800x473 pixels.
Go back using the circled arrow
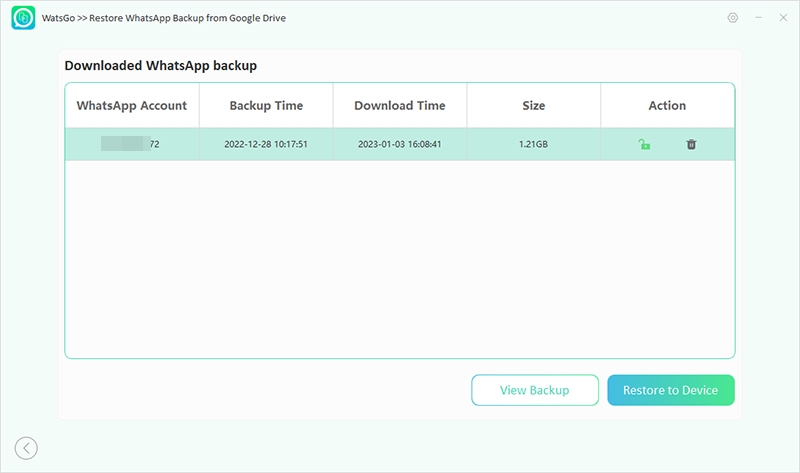point(26,448)
